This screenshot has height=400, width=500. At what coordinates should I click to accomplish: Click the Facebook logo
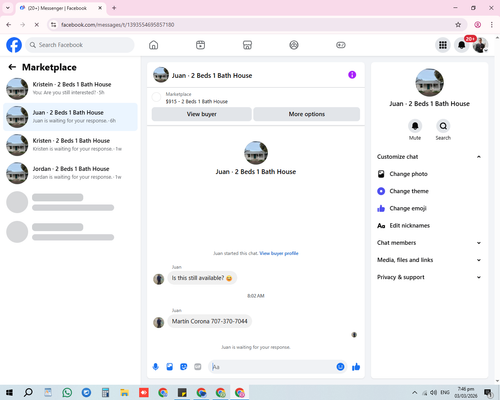(x=14, y=45)
